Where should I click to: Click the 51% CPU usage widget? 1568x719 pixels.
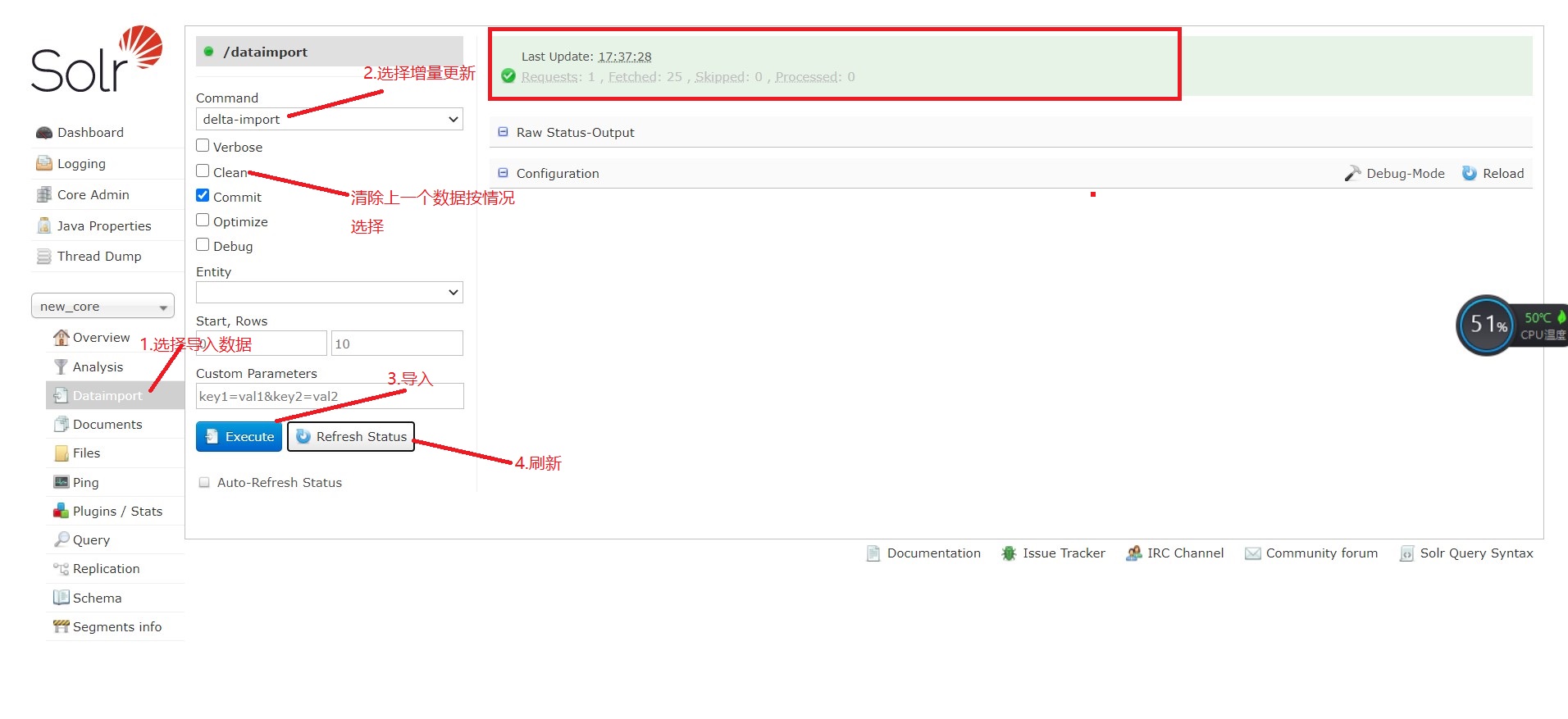pyautogui.click(x=1486, y=325)
